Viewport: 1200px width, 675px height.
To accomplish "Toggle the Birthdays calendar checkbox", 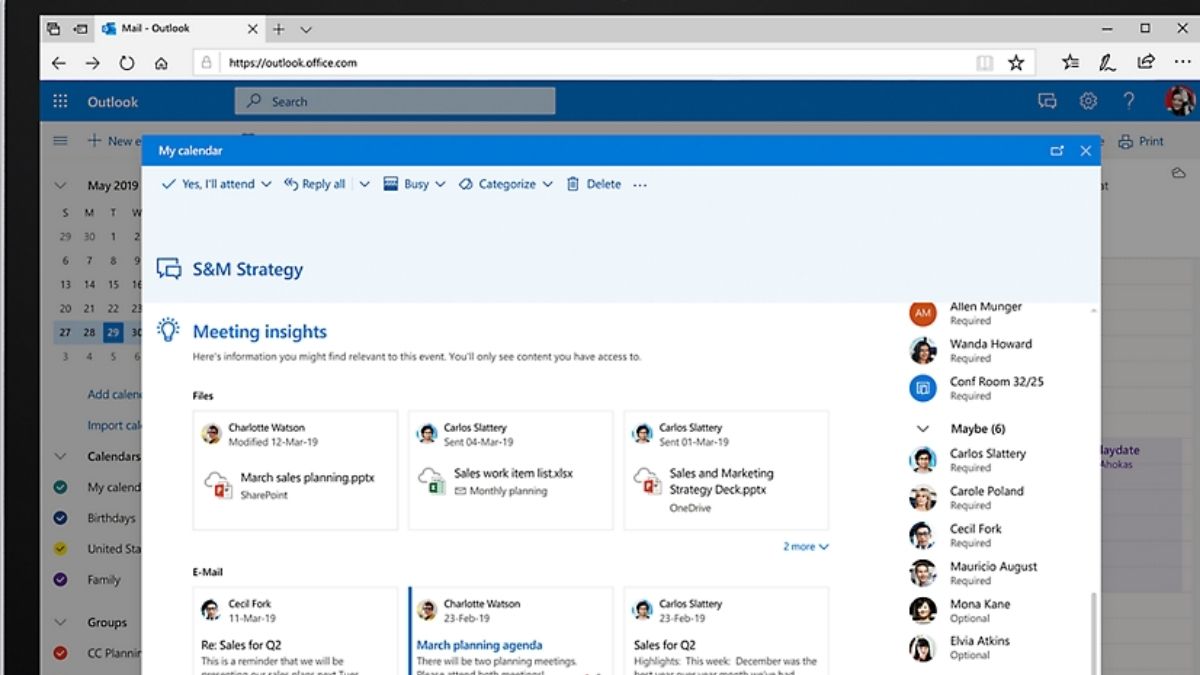I will click(x=61, y=518).
